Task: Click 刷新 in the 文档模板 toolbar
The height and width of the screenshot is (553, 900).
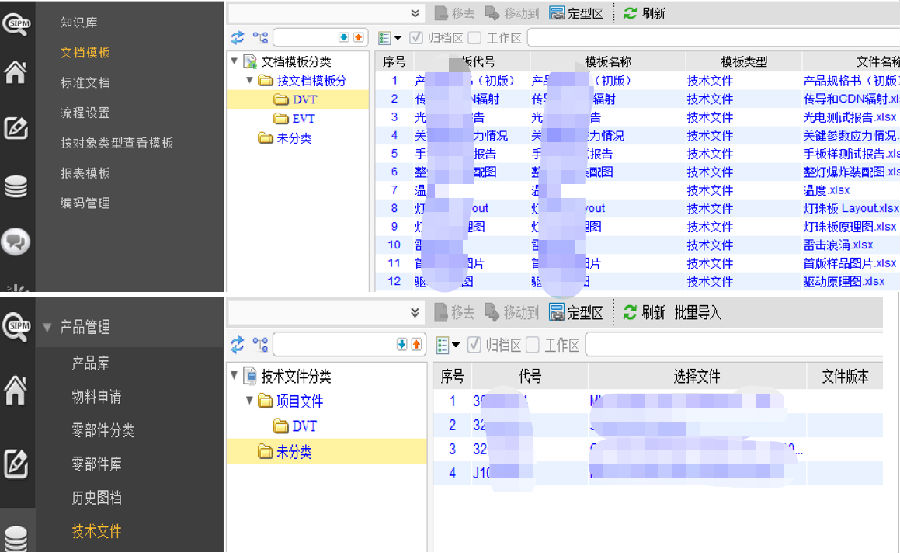Action: pyautogui.click(x=645, y=13)
